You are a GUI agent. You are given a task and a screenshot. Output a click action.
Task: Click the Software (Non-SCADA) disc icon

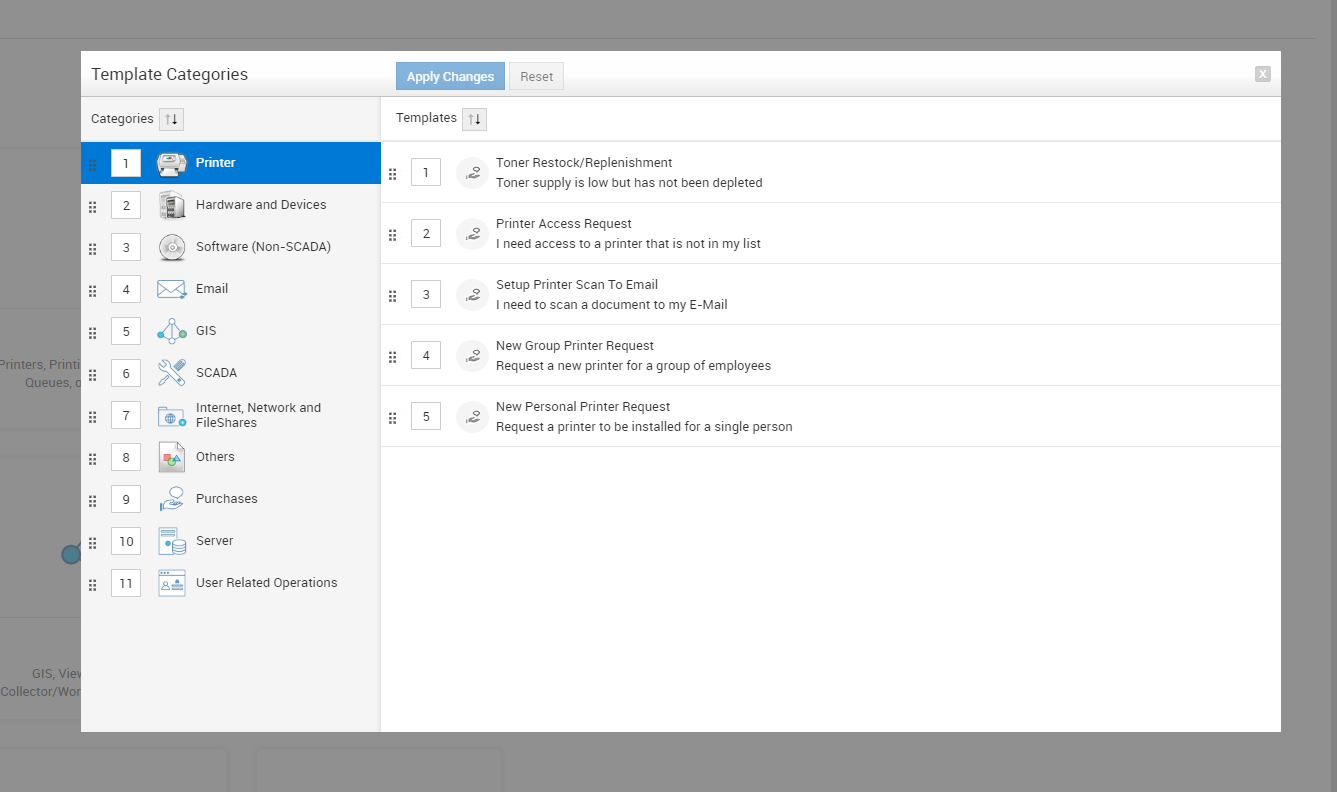172,247
